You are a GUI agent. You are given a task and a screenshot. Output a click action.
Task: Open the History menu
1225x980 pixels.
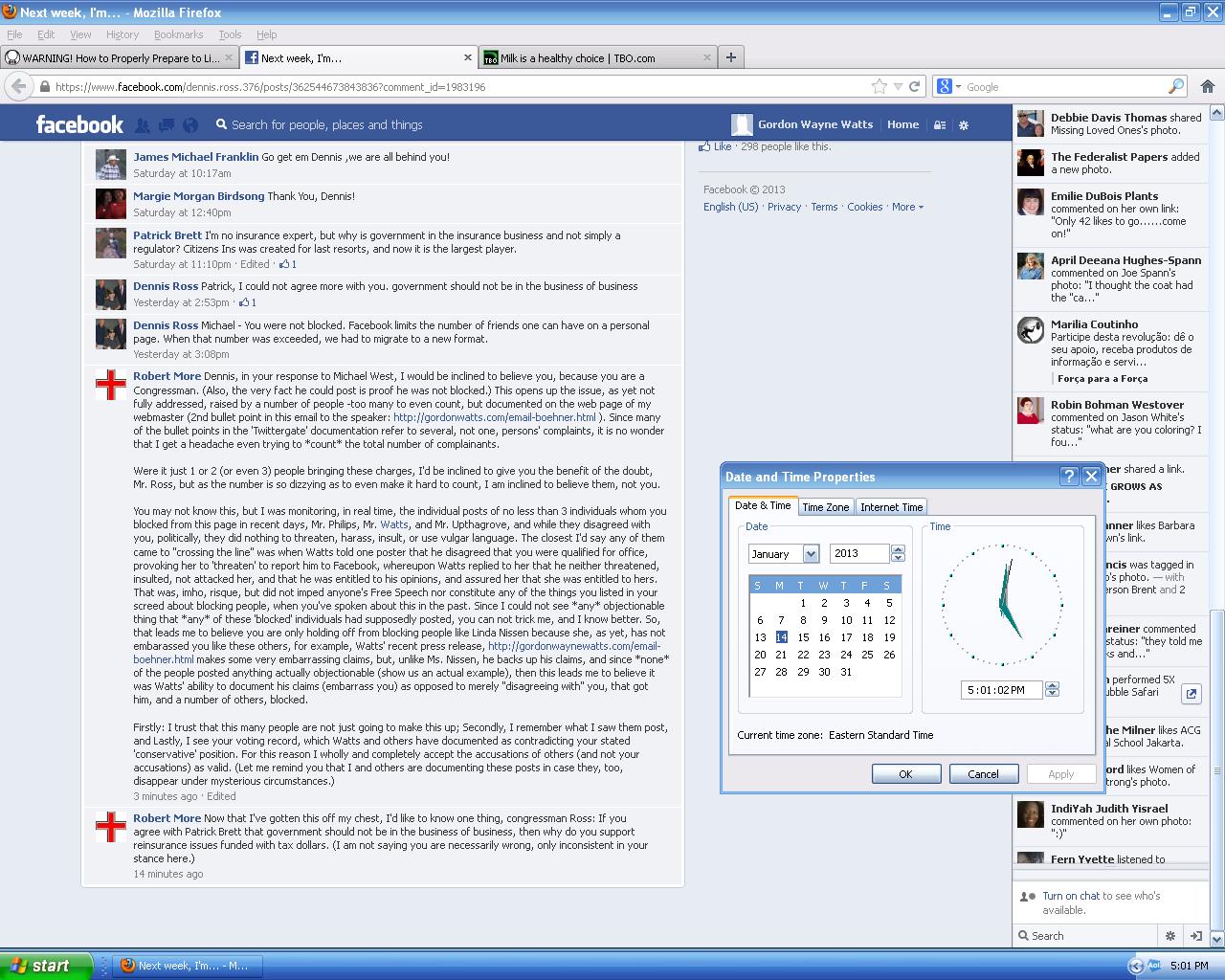coord(122,34)
